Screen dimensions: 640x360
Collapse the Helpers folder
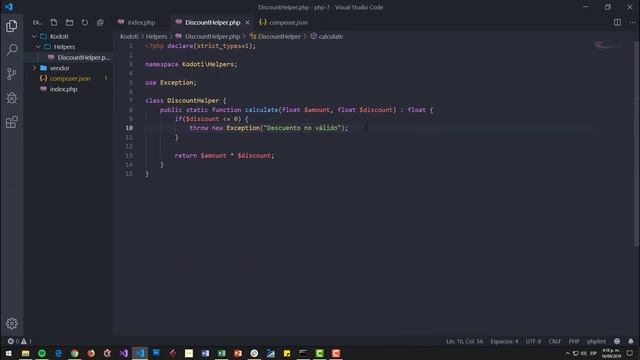pyautogui.click(x=38, y=47)
